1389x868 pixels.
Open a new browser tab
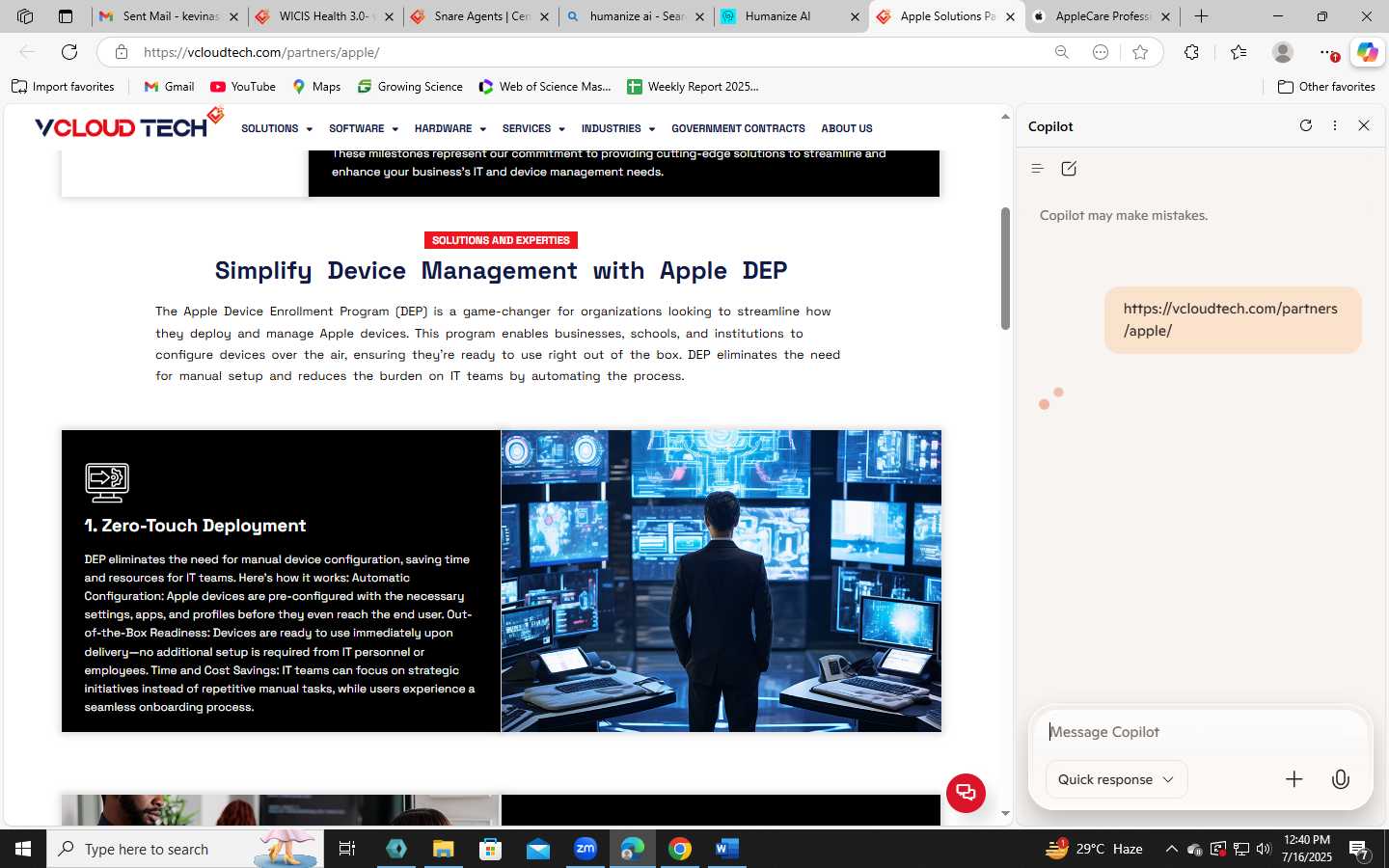tap(1201, 16)
